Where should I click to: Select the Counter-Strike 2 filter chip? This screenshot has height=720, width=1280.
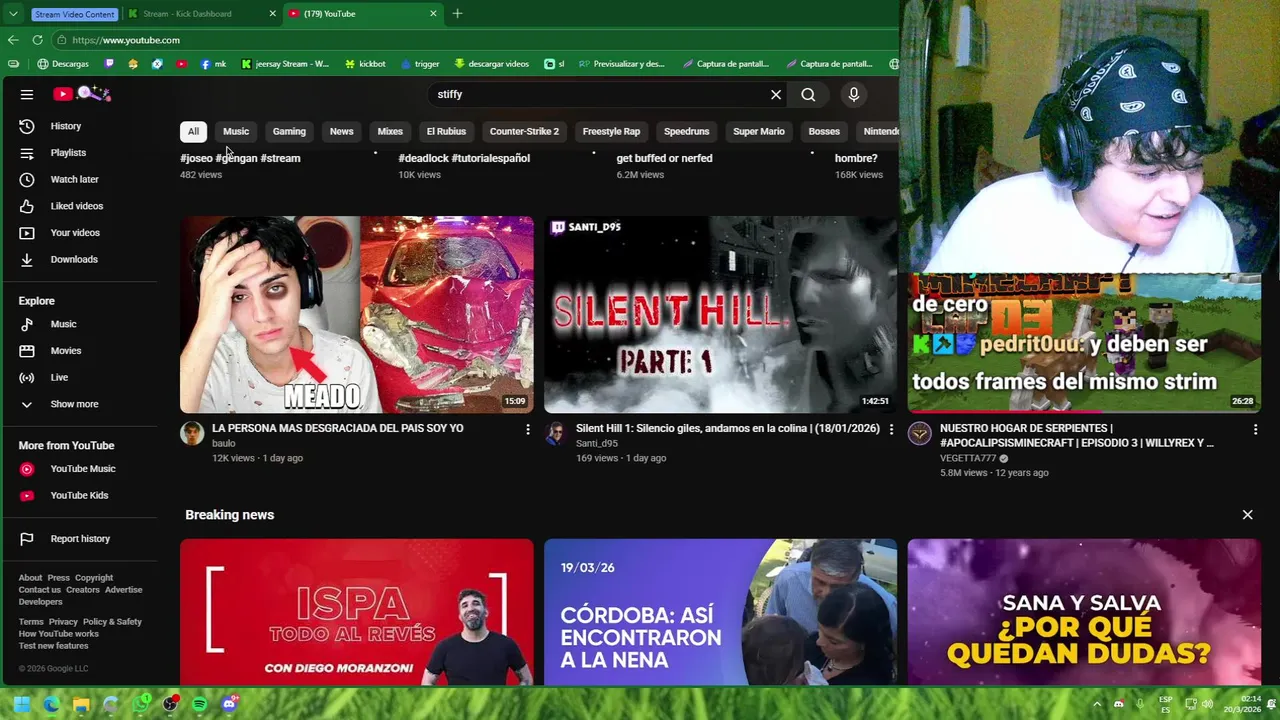pyautogui.click(x=524, y=131)
